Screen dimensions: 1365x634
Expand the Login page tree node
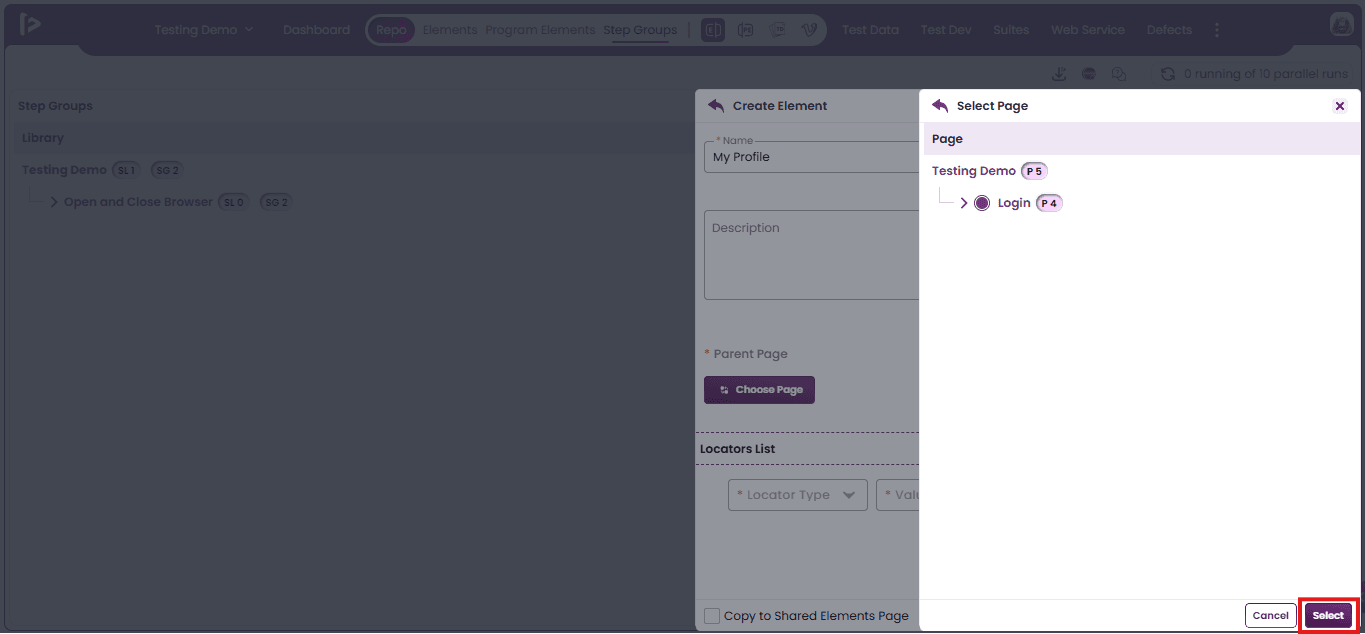pyautogui.click(x=964, y=203)
